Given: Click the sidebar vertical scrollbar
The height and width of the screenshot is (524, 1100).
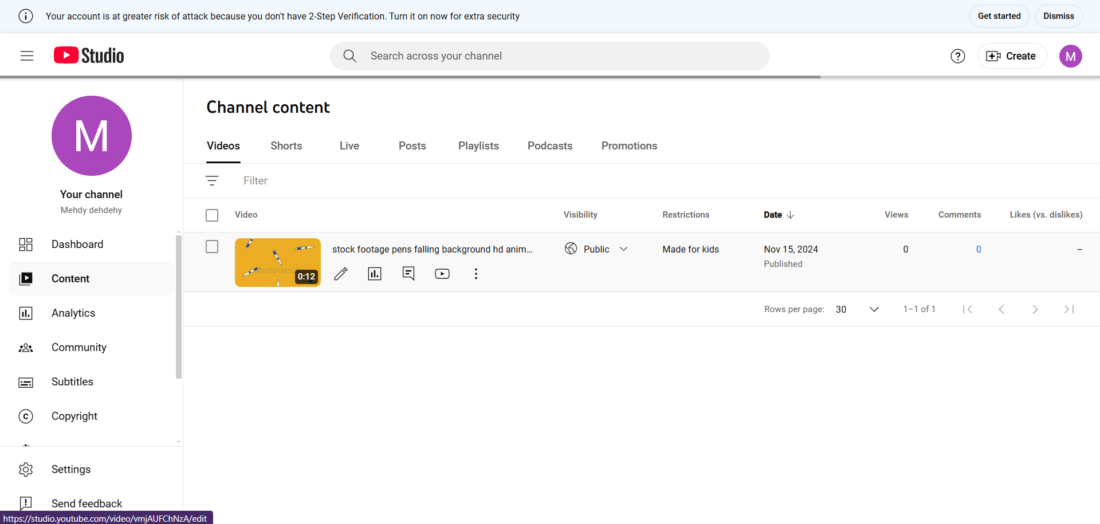Looking at the screenshot, I should point(179,307).
